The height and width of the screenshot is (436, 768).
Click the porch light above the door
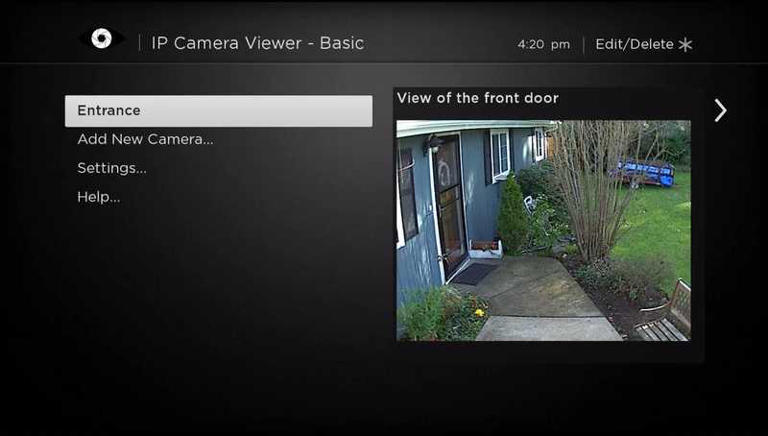(432, 145)
